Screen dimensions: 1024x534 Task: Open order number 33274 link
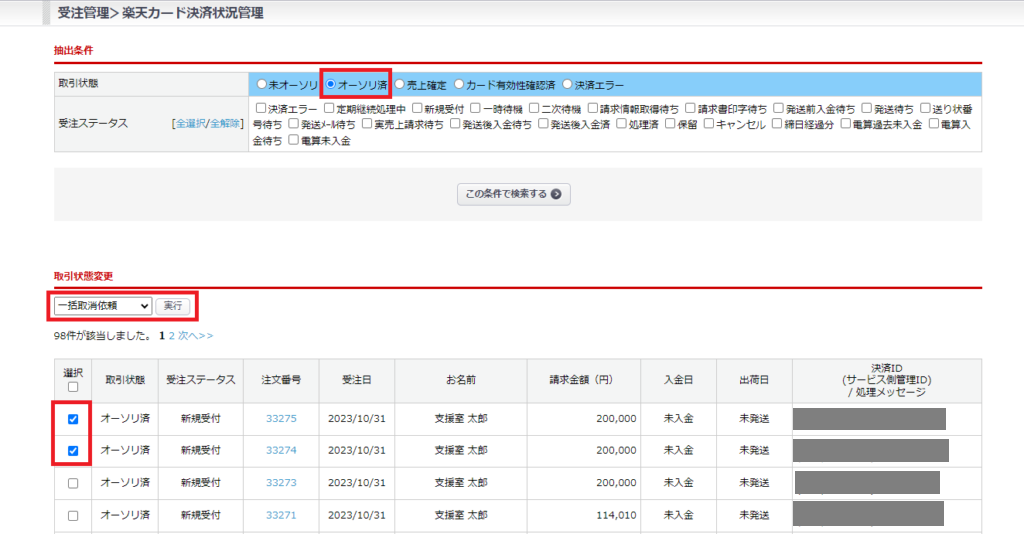tap(281, 451)
